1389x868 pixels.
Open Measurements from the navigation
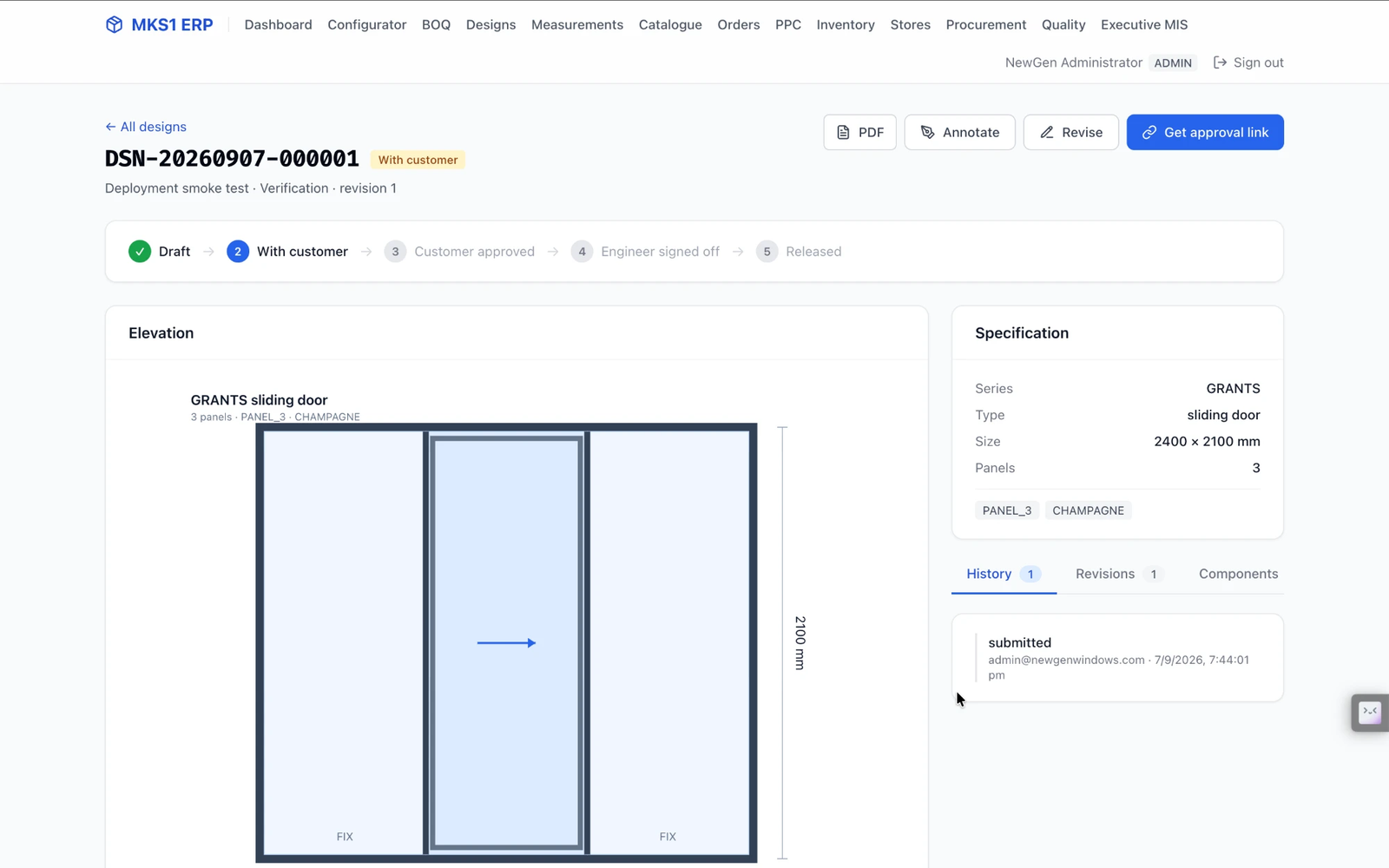pos(577,24)
